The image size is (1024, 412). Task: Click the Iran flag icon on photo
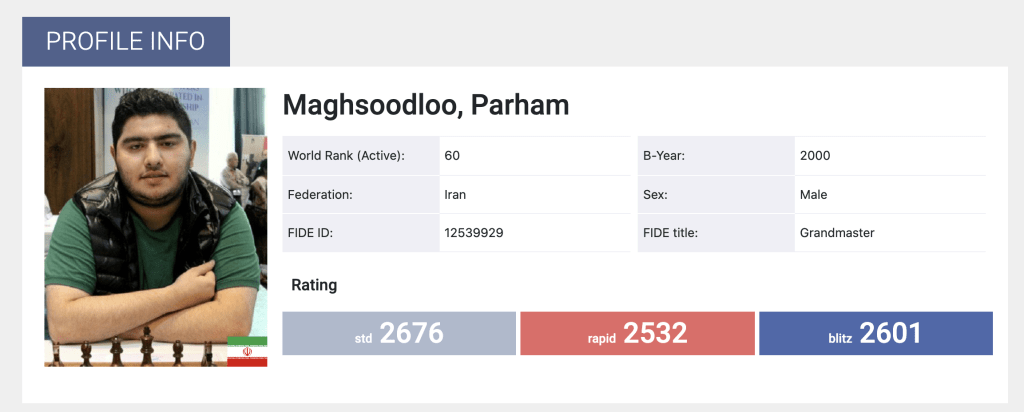click(x=247, y=351)
